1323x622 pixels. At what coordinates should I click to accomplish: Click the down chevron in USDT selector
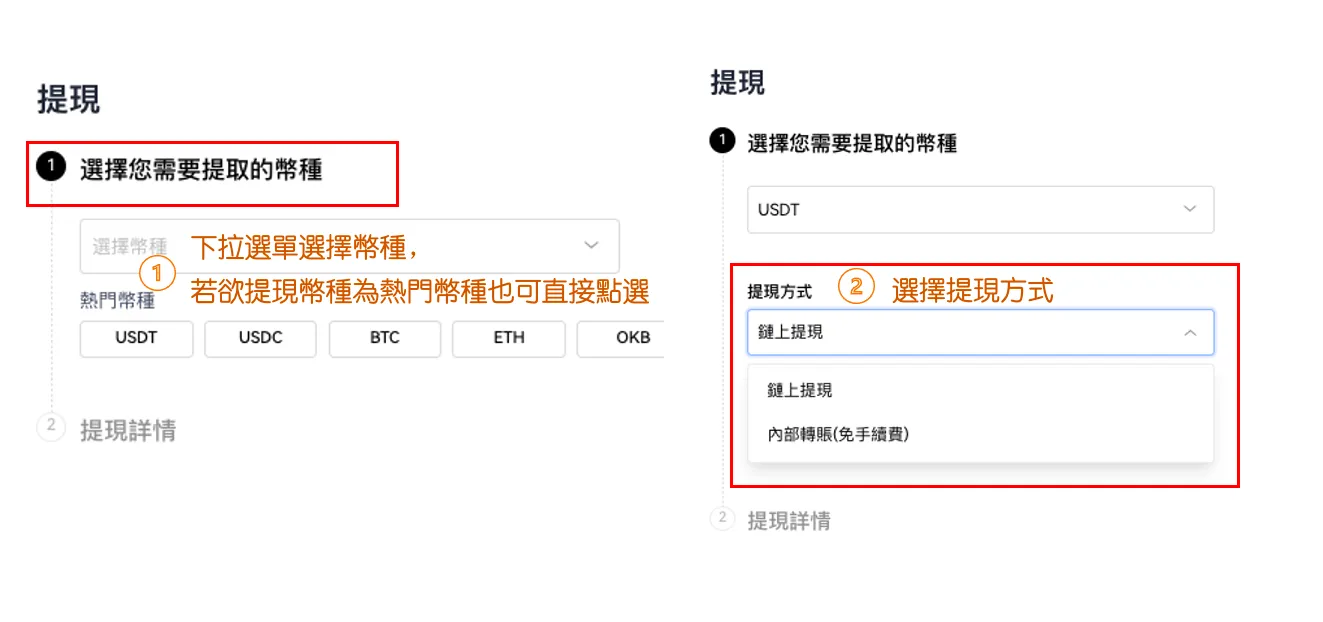(1189, 209)
